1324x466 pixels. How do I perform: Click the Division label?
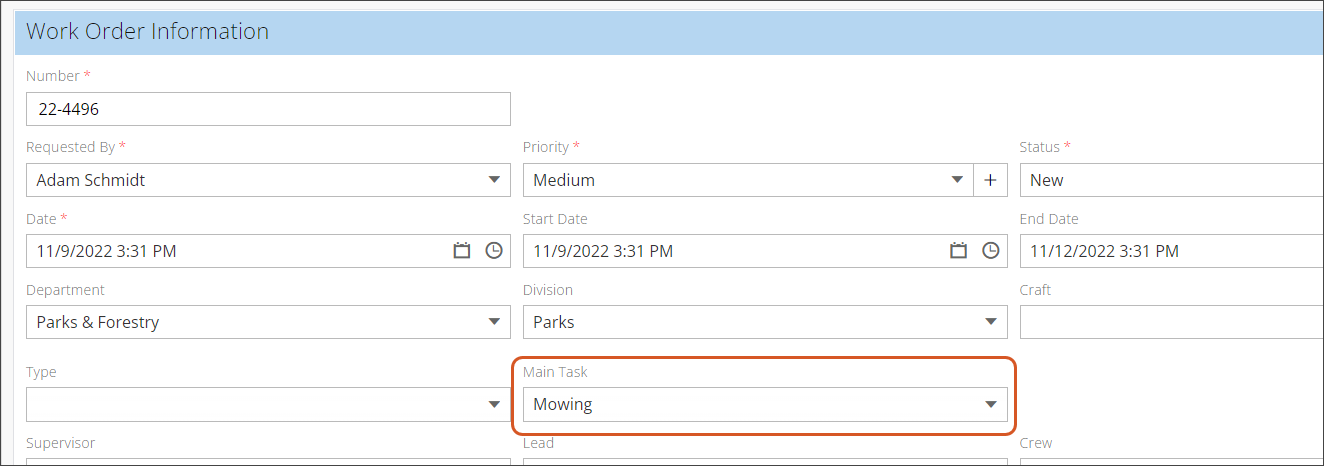[x=548, y=290]
